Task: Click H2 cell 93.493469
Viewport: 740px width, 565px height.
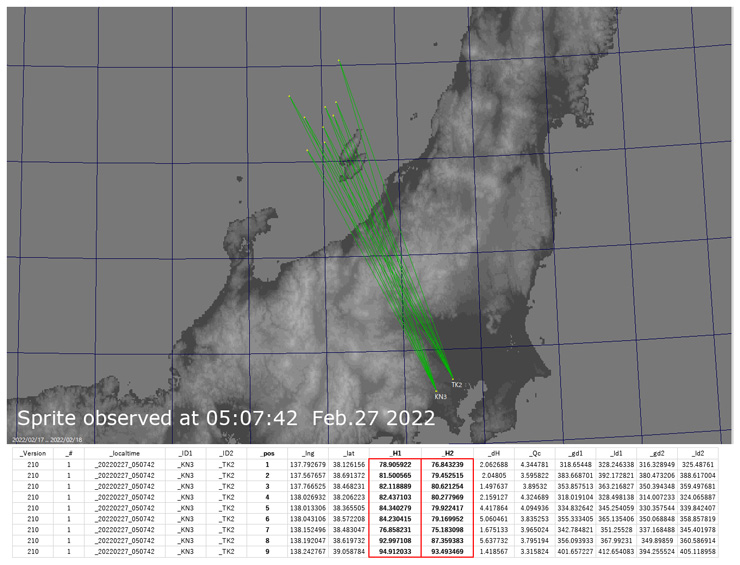Action: (x=447, y=552)
